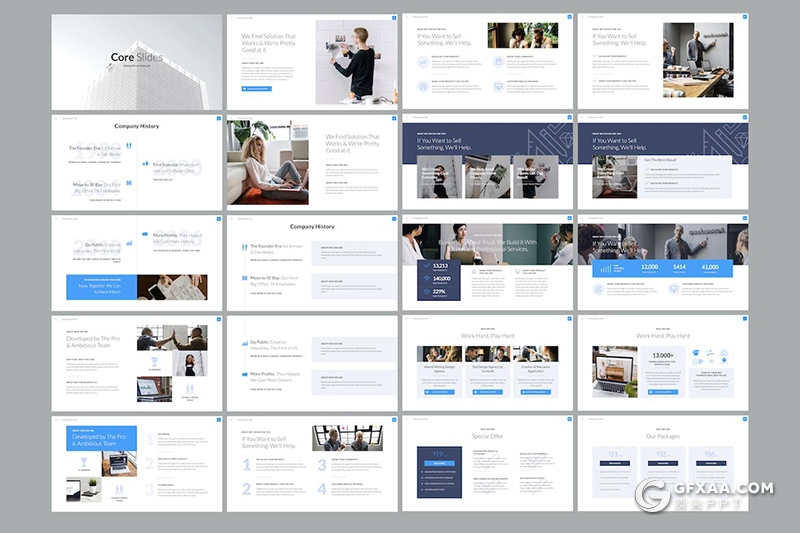Click the second checkmark under 'Get The Best Result'
Screen dimensions: 800x533
[647, 183]
